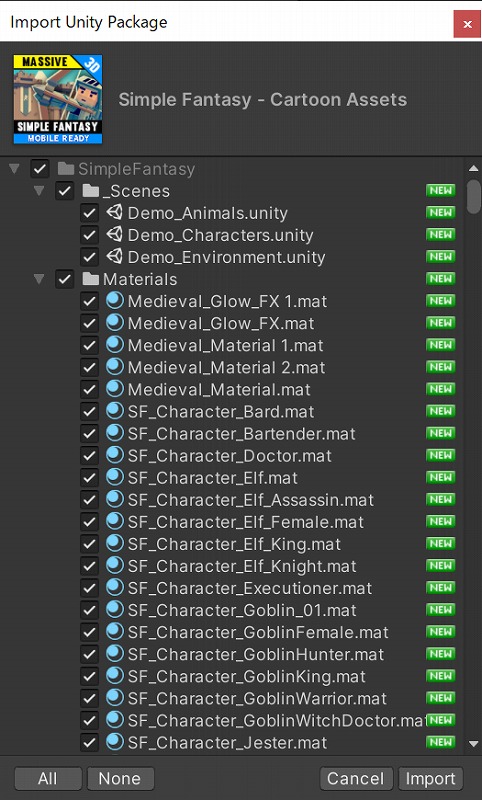The image size is (482, 800).
Task: Click NEW badge on the _Scenes row
Action: coord(440,190)
